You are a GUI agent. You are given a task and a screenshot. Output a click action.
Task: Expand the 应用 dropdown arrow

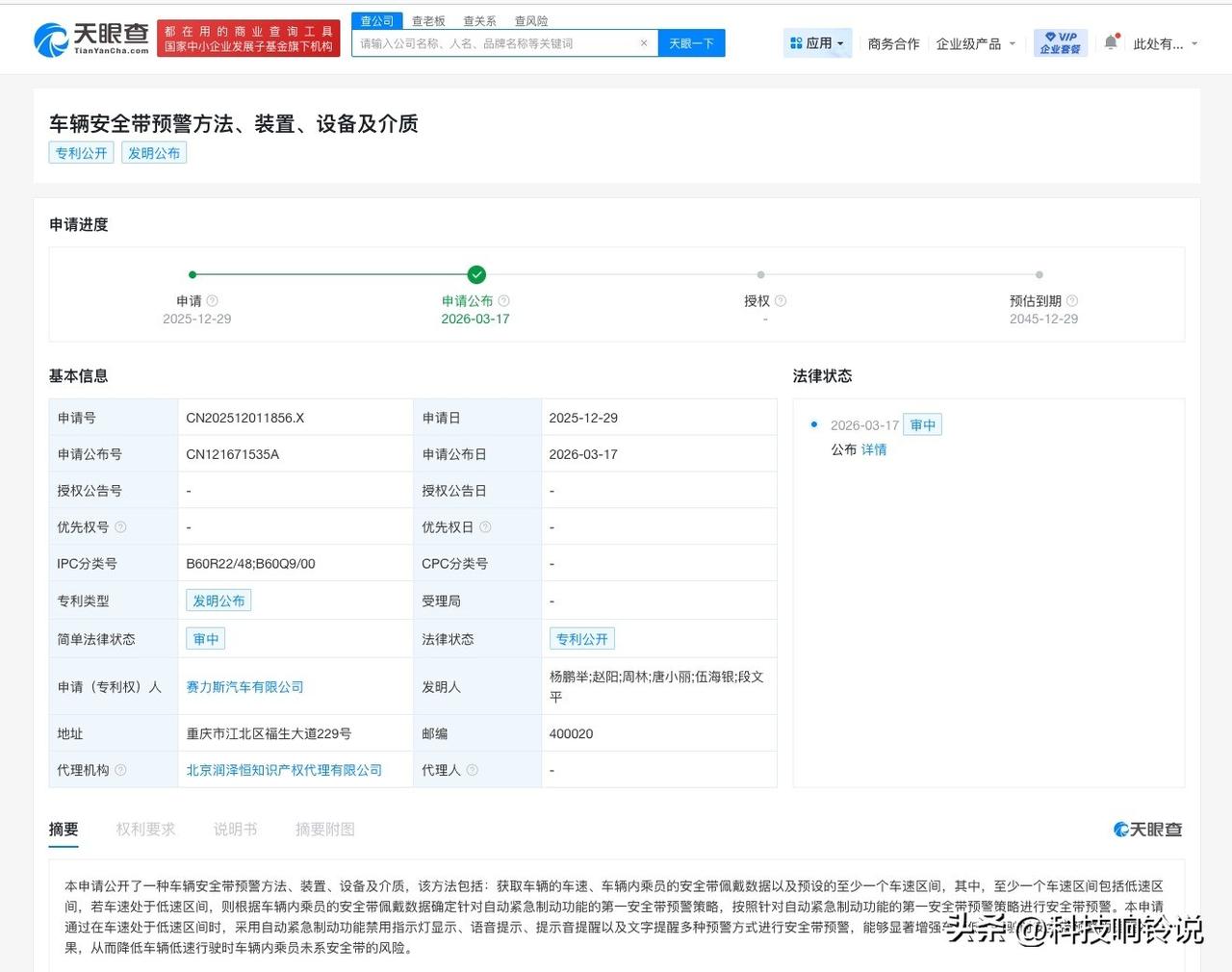pos(839,42)
